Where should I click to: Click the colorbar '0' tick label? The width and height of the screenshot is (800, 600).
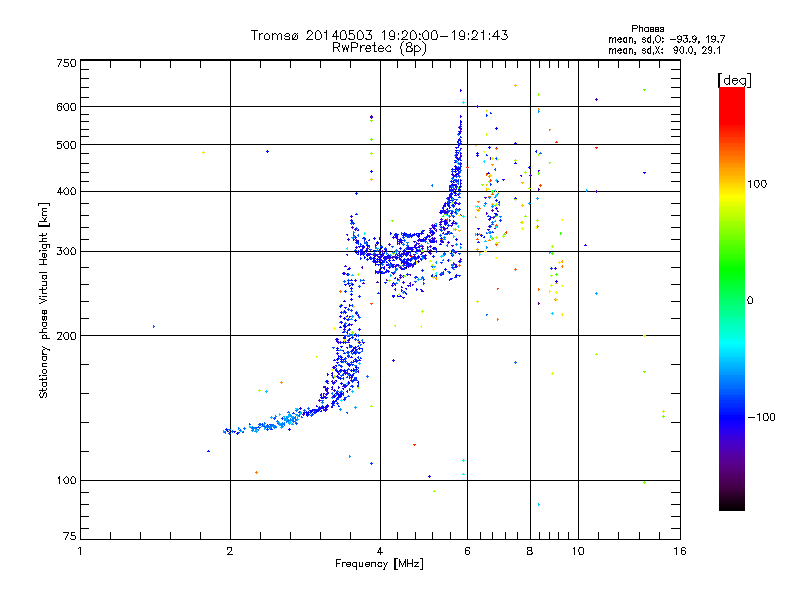(x=750, y=300)
